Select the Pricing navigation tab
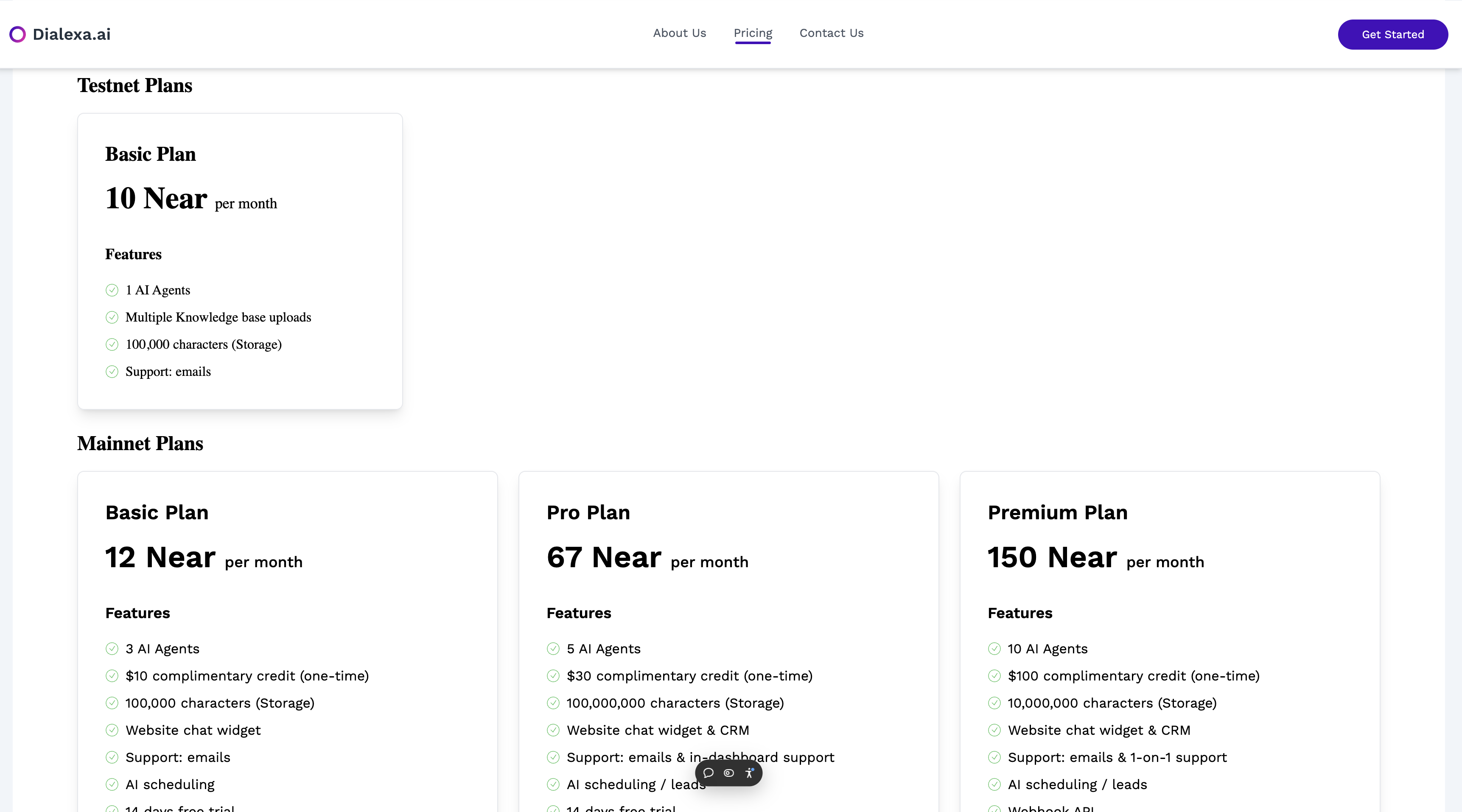Image resolution: width=1462 pixels, height=812 pixels. (753, 34)
